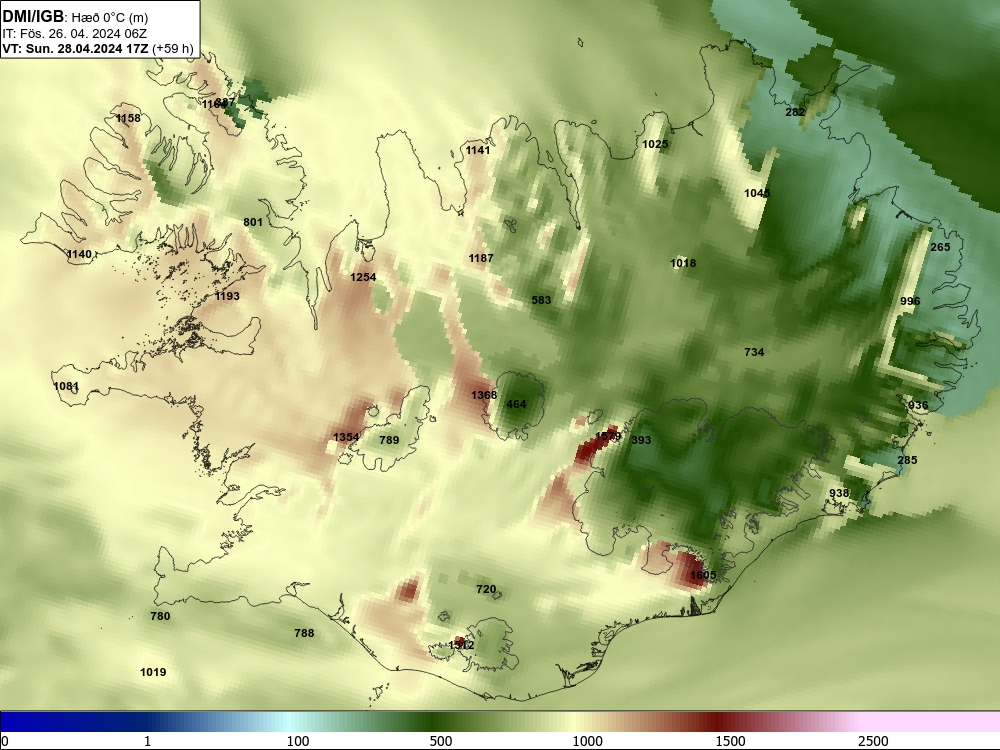Click the 583 value label
Viewport: 1000px width, 750px height.
click(541, 300)
